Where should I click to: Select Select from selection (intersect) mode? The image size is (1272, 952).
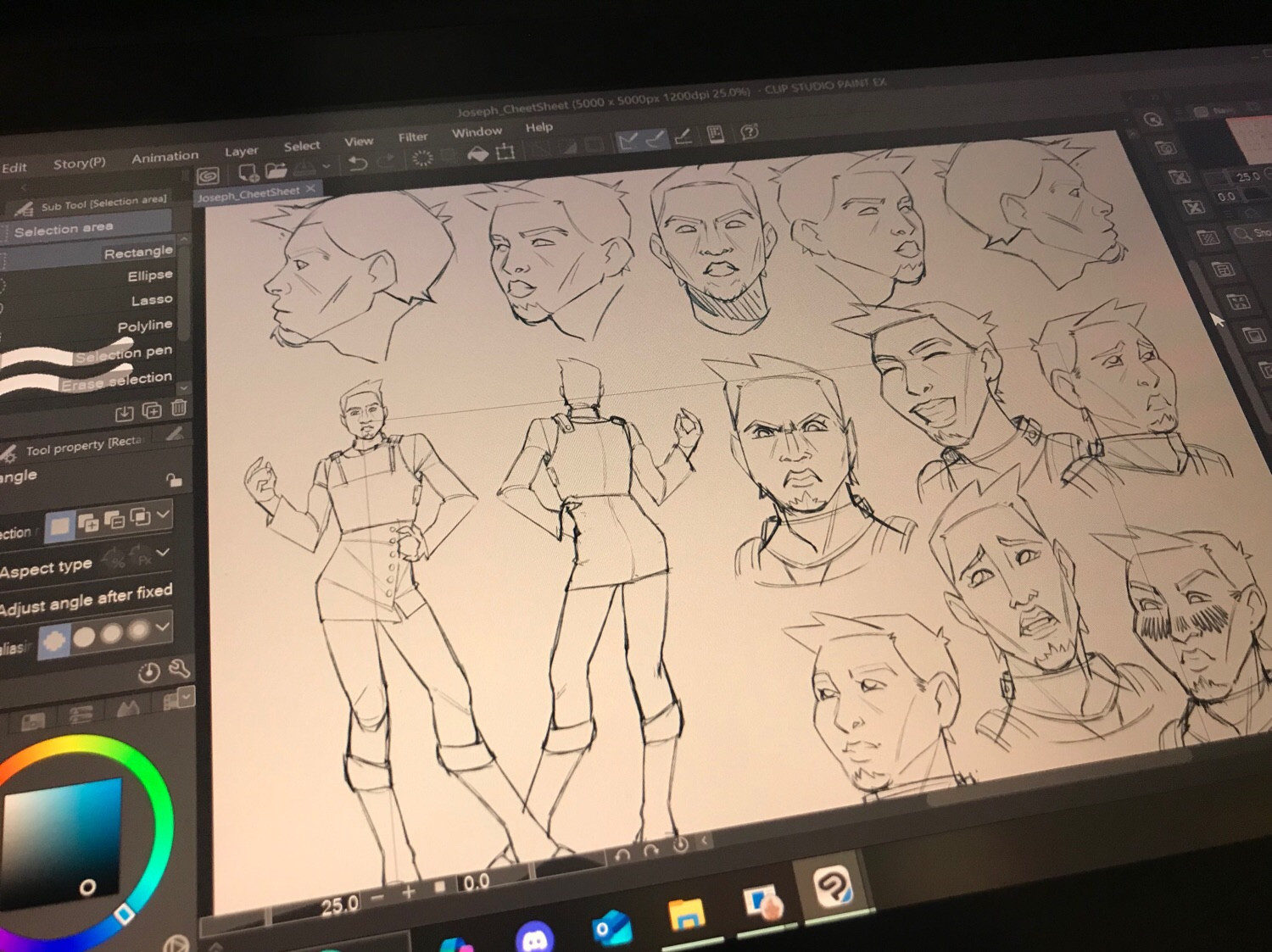pos(141,516)
